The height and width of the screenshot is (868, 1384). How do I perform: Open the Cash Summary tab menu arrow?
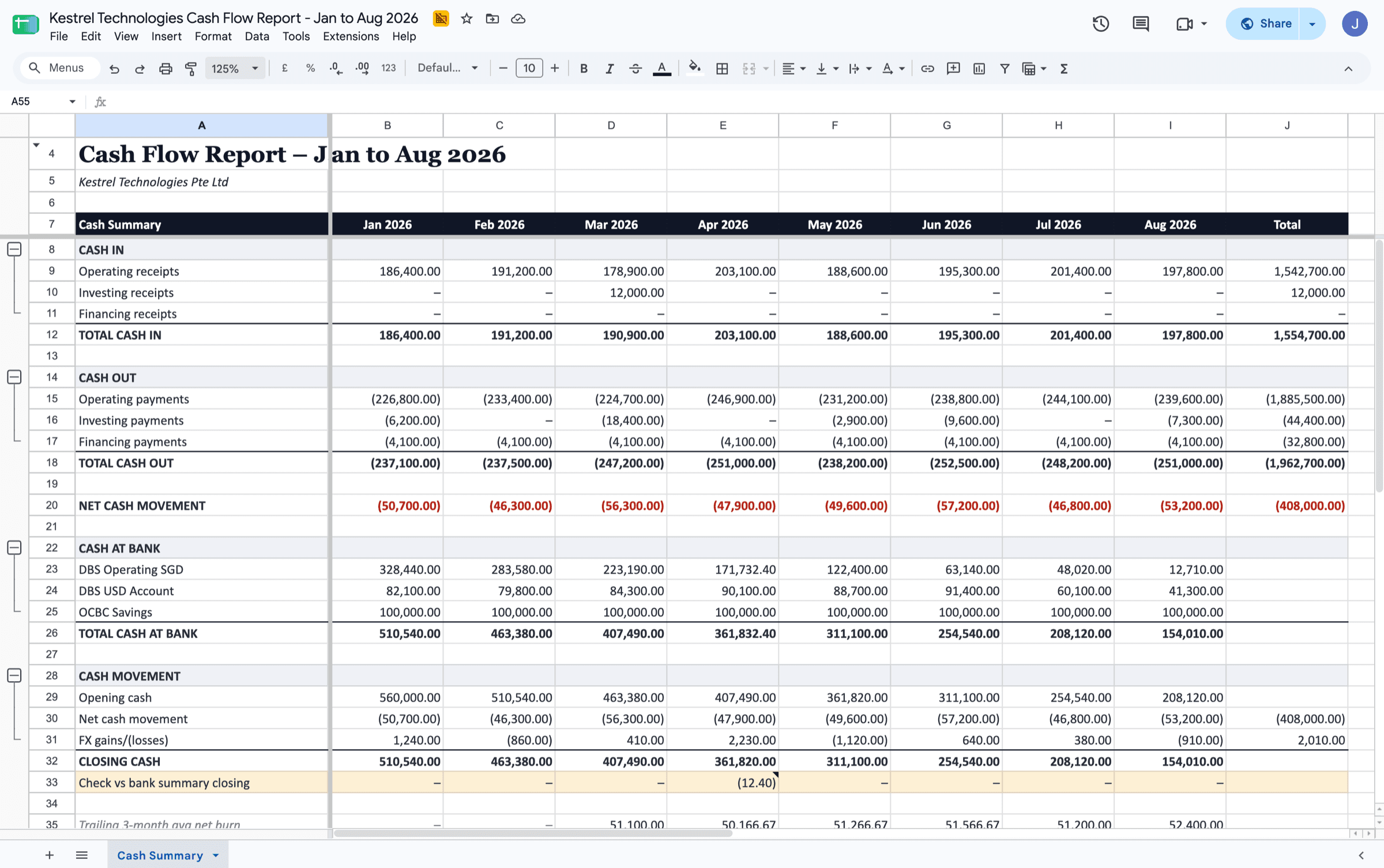216,855
